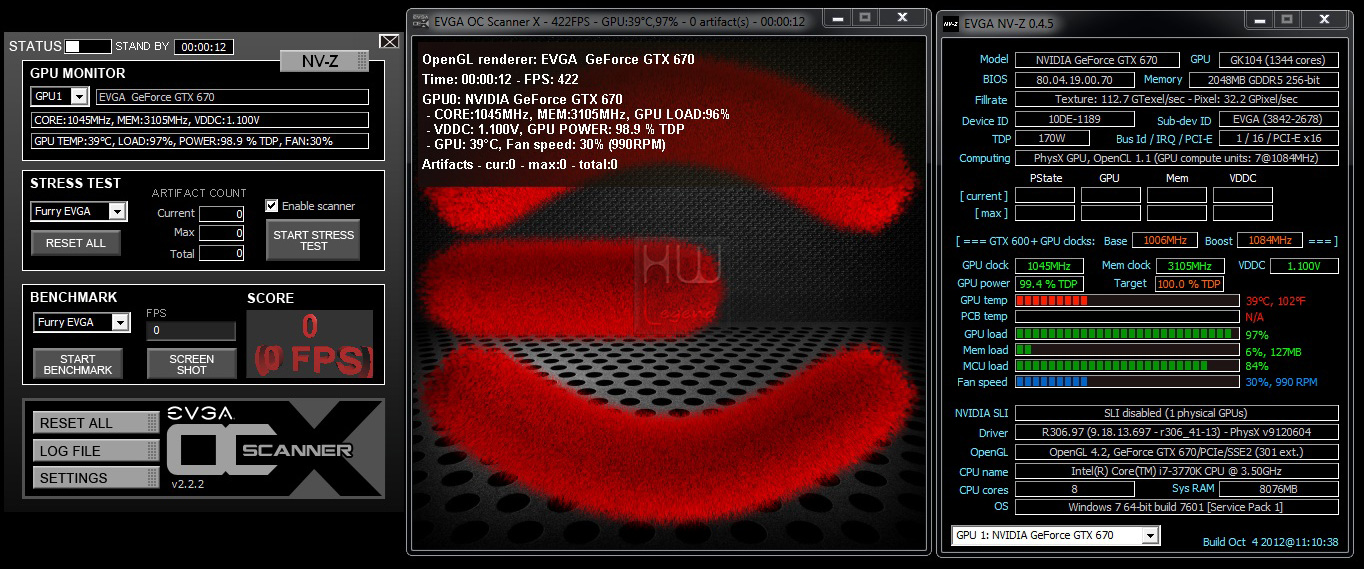The width and height of the screenshot is (1364, 569).
Task: Click the Sub-dev ID EVGA (3842-2678) field
Action: pyautogui.click(x=1278, y=120)
